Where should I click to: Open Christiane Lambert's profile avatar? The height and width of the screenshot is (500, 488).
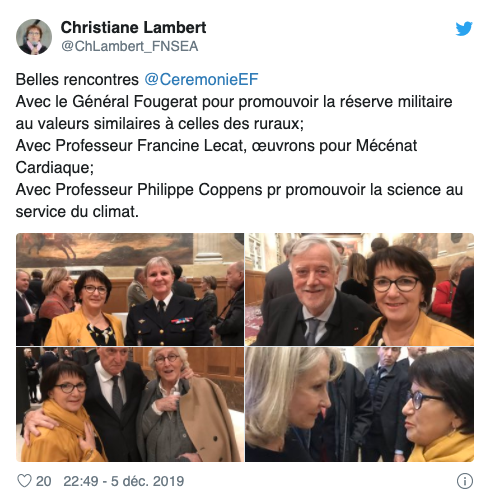[x=34, y=37]
